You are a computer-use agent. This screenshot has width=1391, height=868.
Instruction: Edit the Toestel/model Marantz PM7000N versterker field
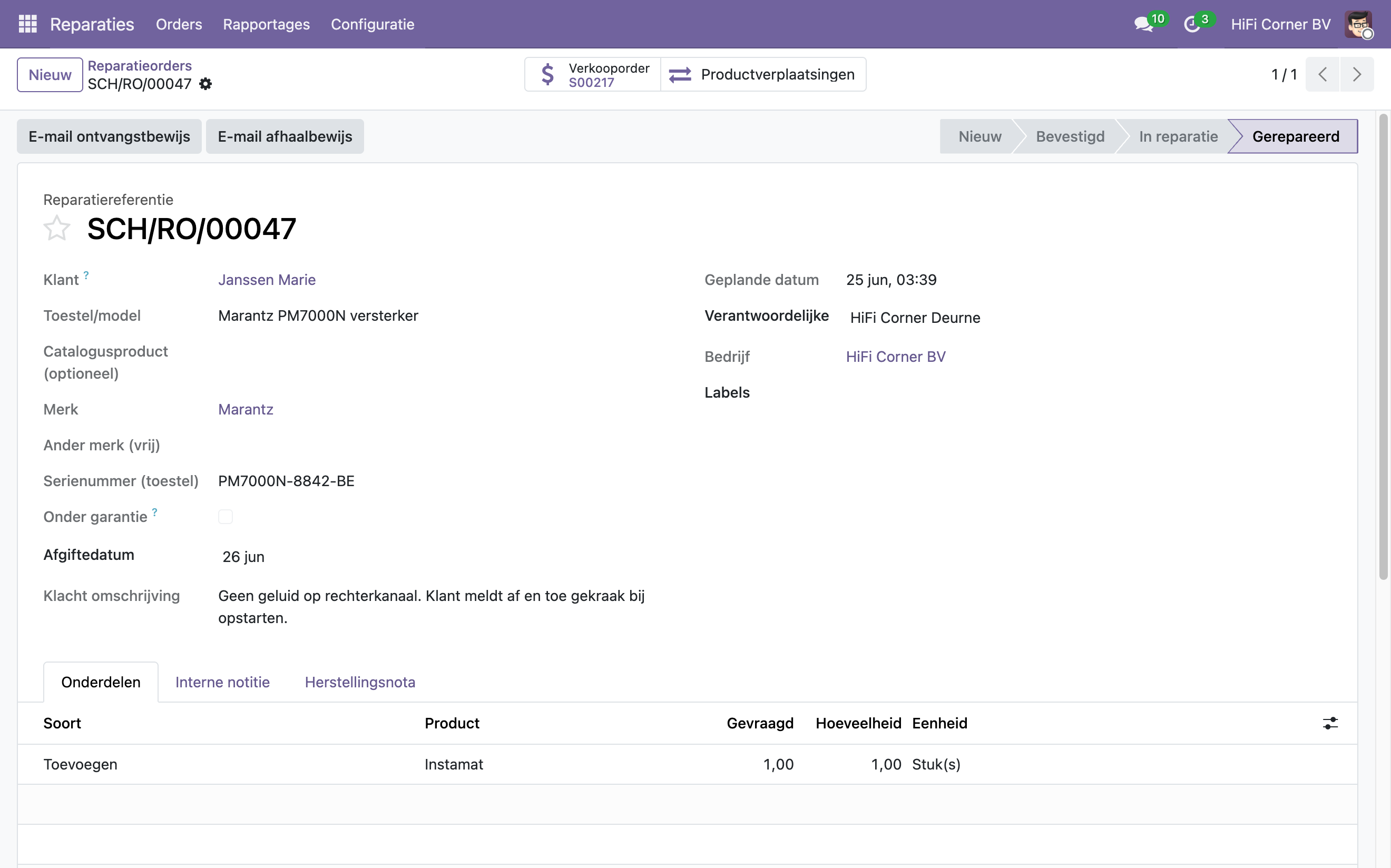coord(318,315)
